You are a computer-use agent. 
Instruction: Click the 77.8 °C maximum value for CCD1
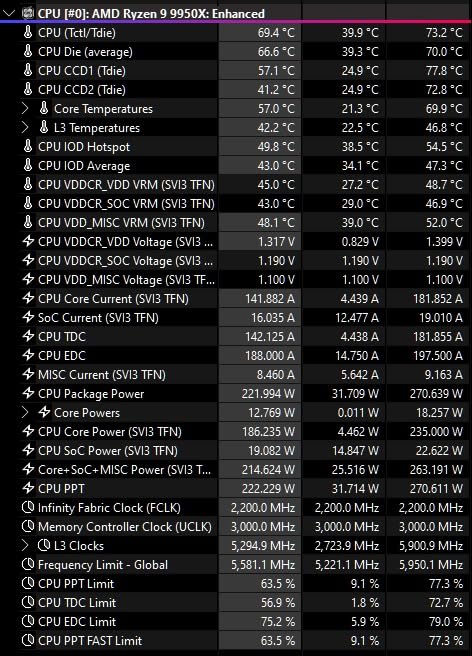444,71
